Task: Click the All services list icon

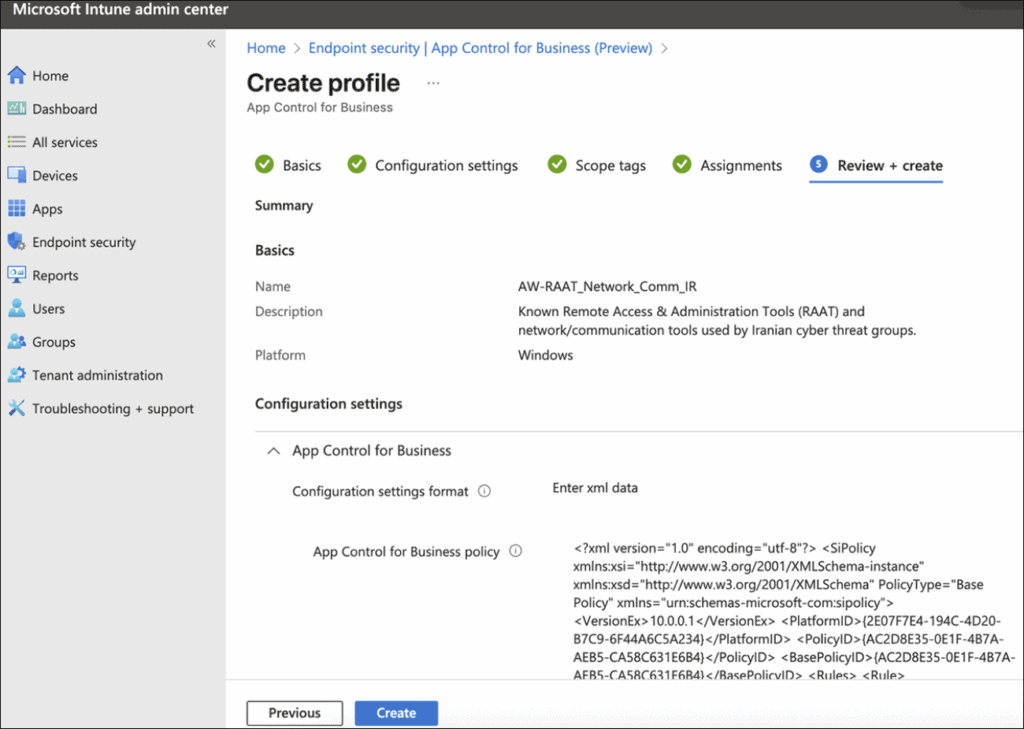Action: (17, 142)
